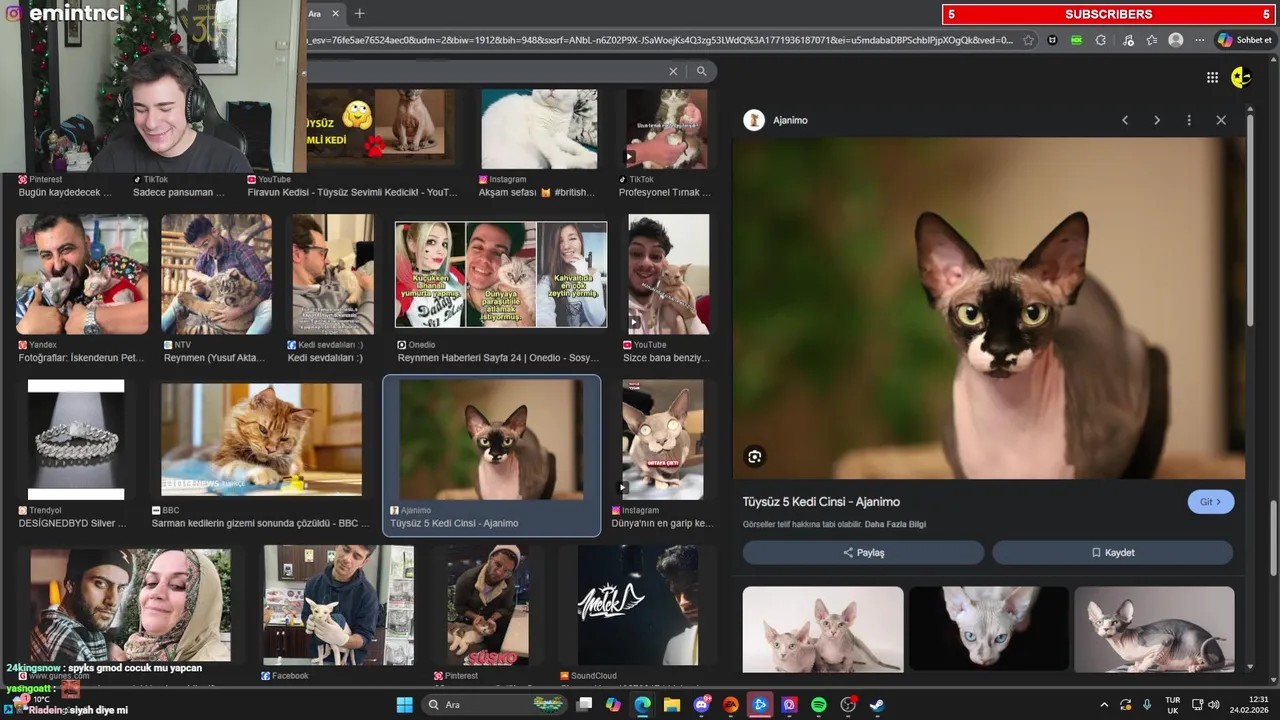Click the URL address bar

point(660,40)
